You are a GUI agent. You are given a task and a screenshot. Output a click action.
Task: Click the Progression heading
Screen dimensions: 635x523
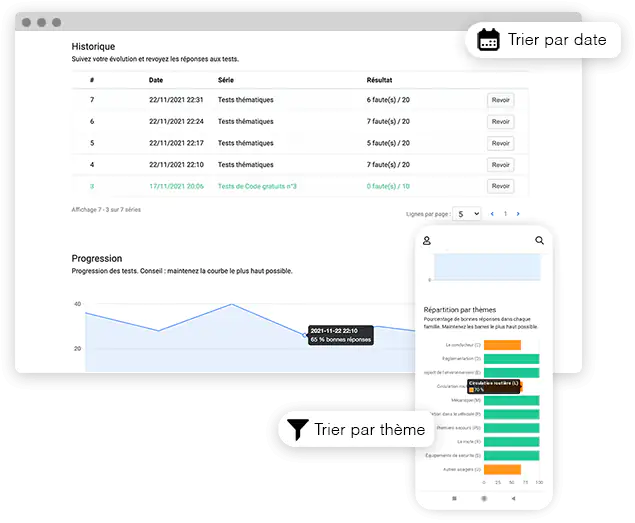point(97,258)
